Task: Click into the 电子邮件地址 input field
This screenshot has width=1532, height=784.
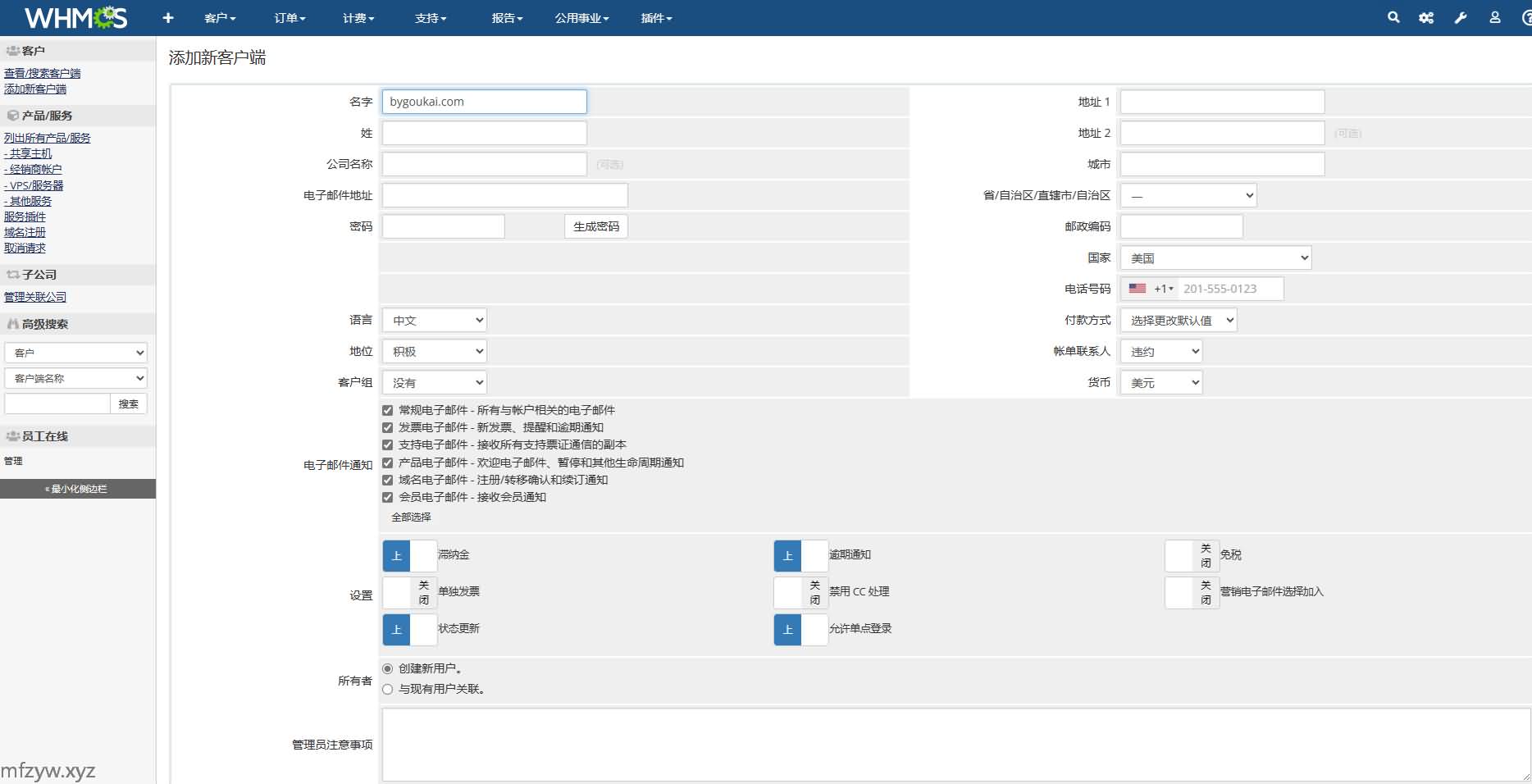Action: tap(504, 195)
